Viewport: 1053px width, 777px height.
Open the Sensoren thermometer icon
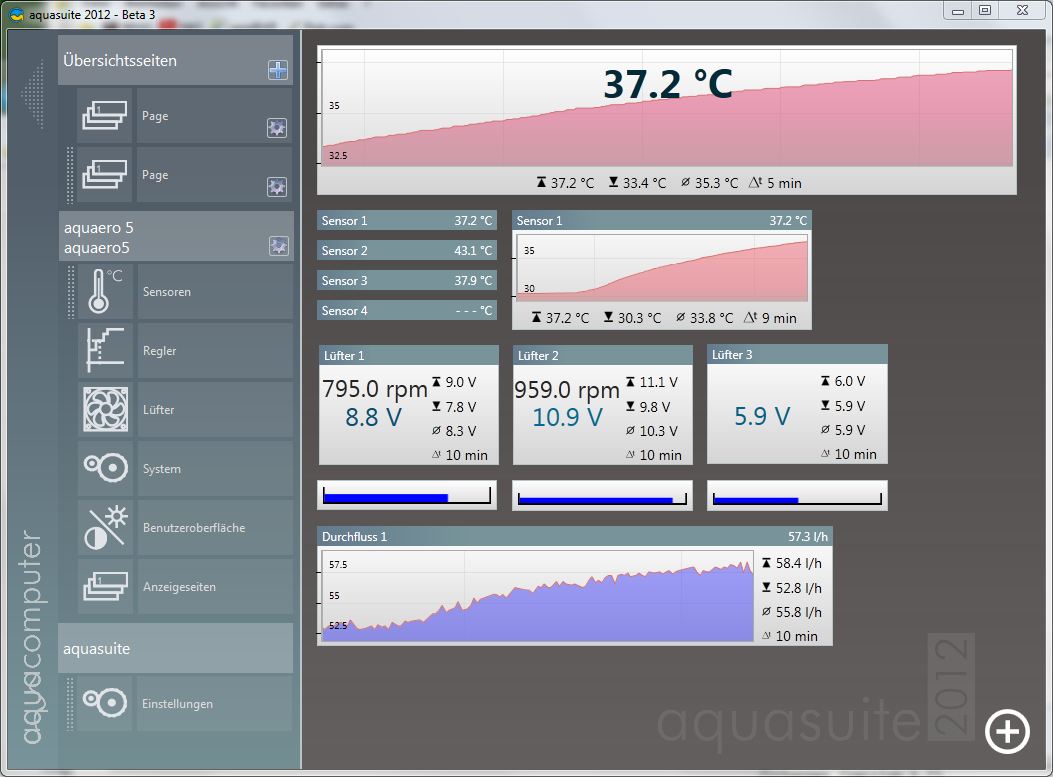[105, 292]
